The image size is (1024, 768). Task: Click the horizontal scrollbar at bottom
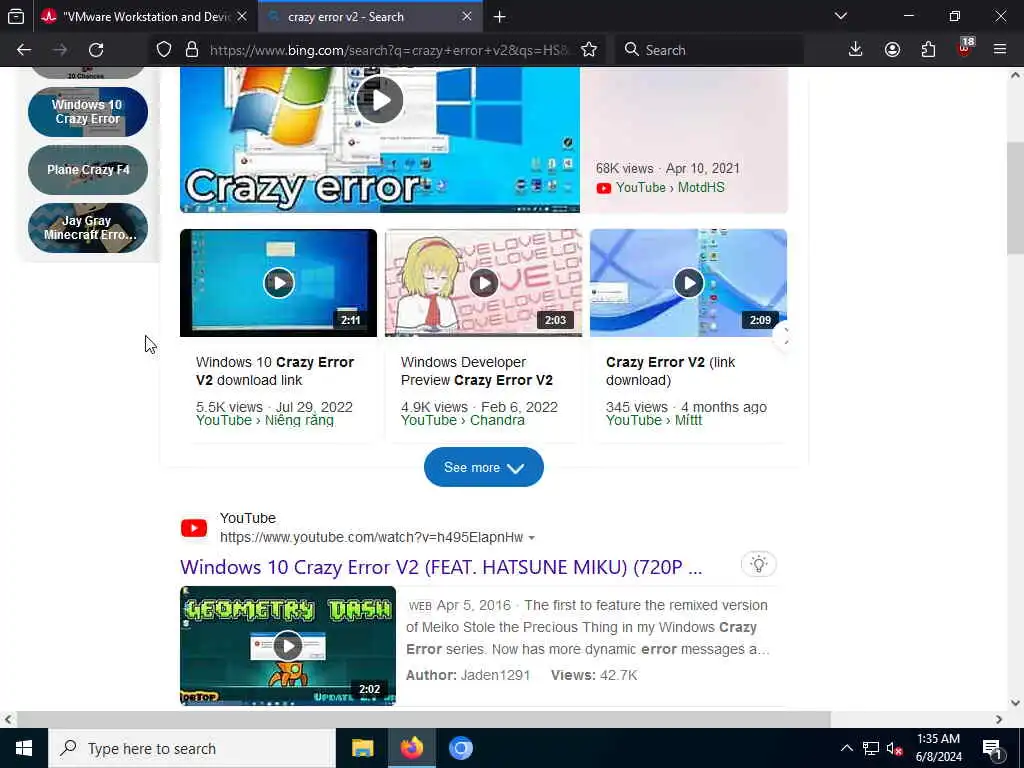click(x=423, y=719)
